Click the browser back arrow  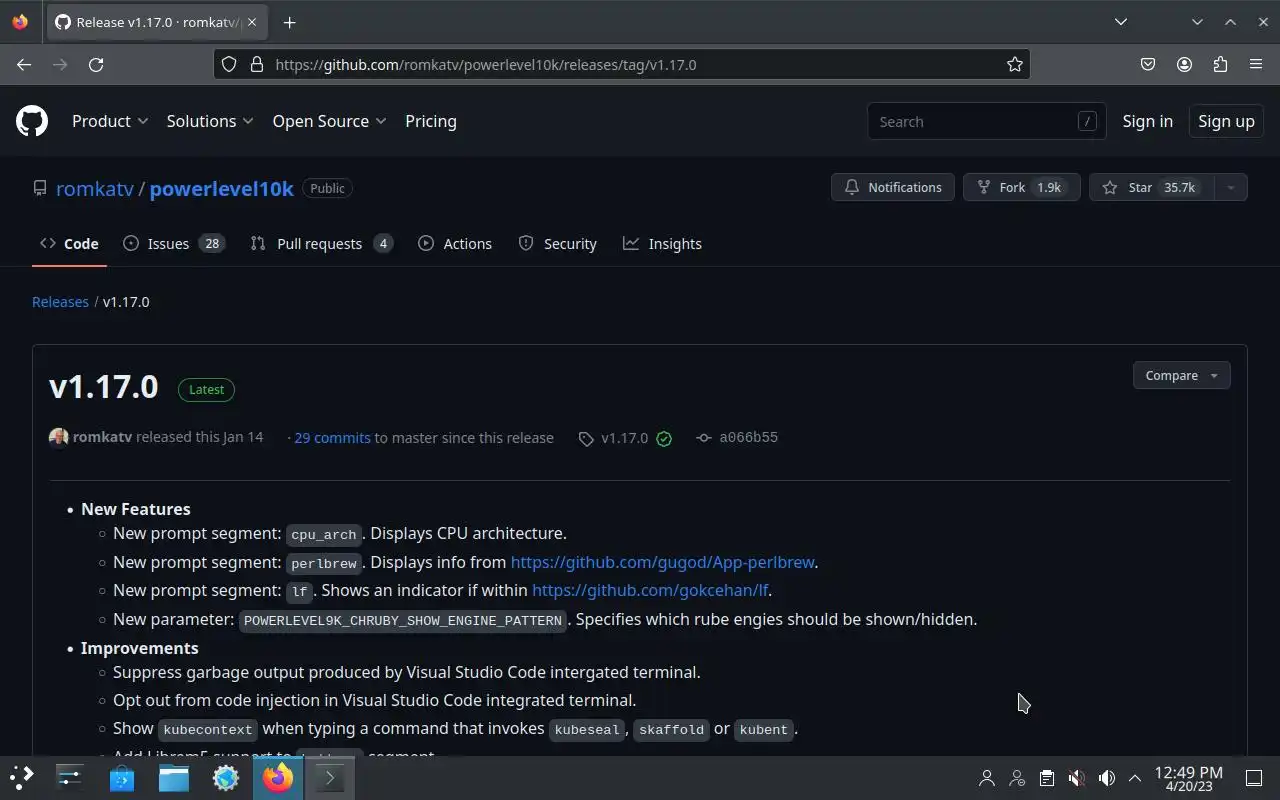click(x=24, y=64)
